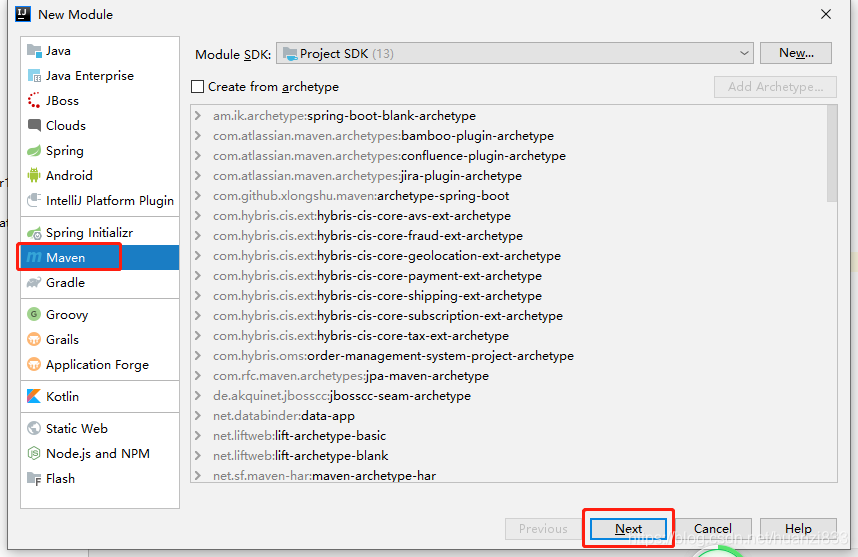Click the Groovy green G icon

pos(34,314)
